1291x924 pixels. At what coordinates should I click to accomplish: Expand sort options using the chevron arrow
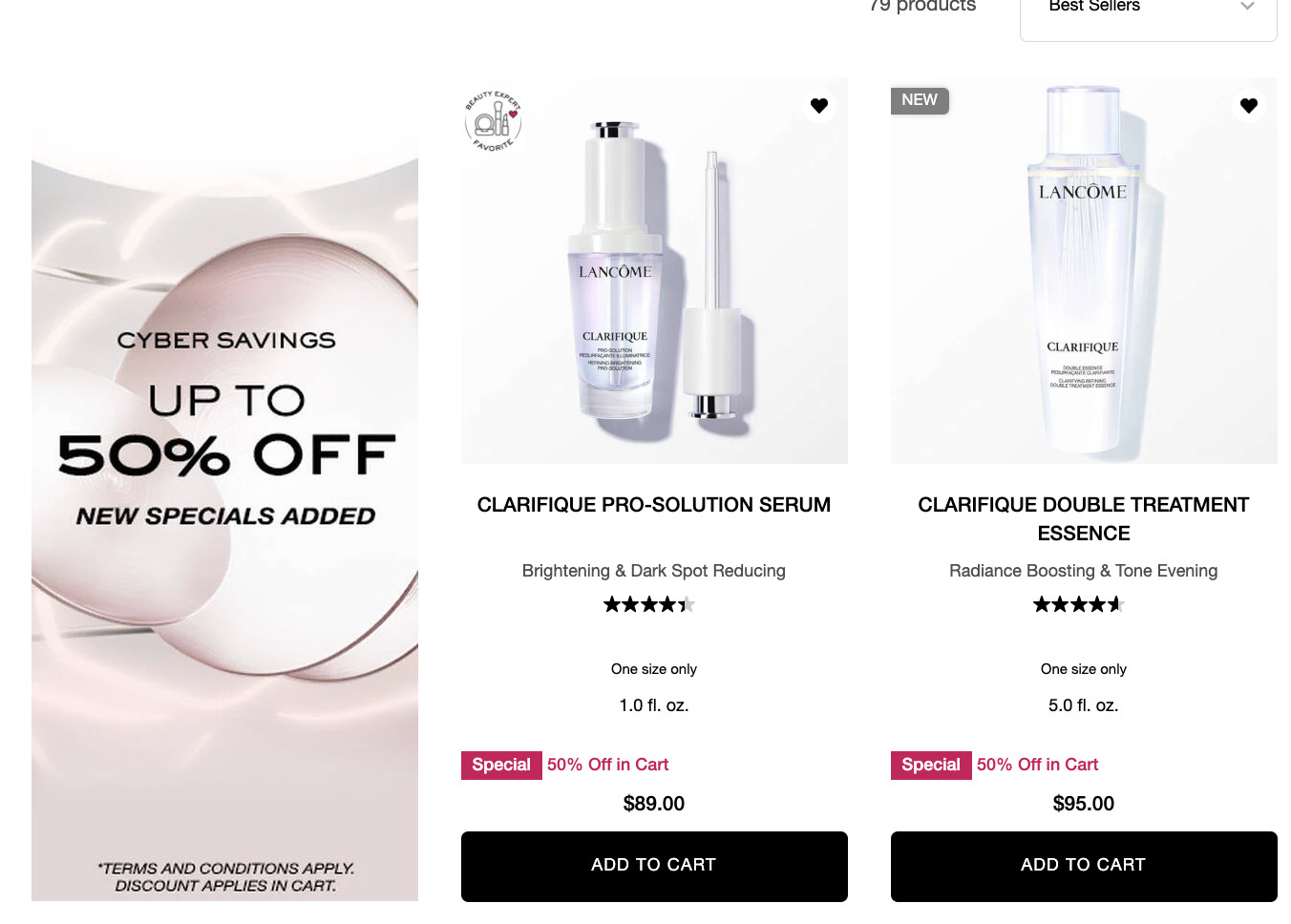tap(1247, 7)
